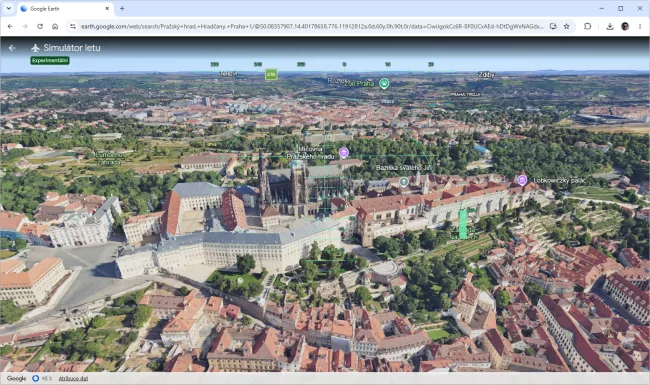
Task: Open the browser home page
Action: click(x=55, y=26)
